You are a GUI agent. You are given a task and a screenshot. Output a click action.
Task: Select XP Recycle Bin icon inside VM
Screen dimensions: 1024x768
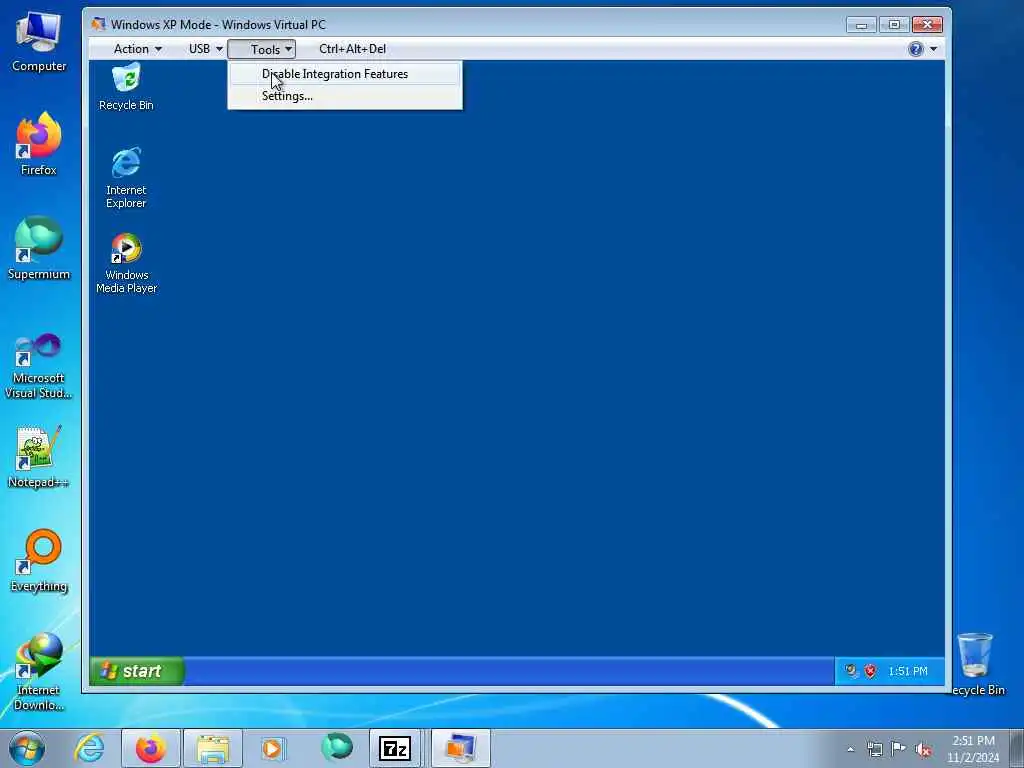click(126, 86)
